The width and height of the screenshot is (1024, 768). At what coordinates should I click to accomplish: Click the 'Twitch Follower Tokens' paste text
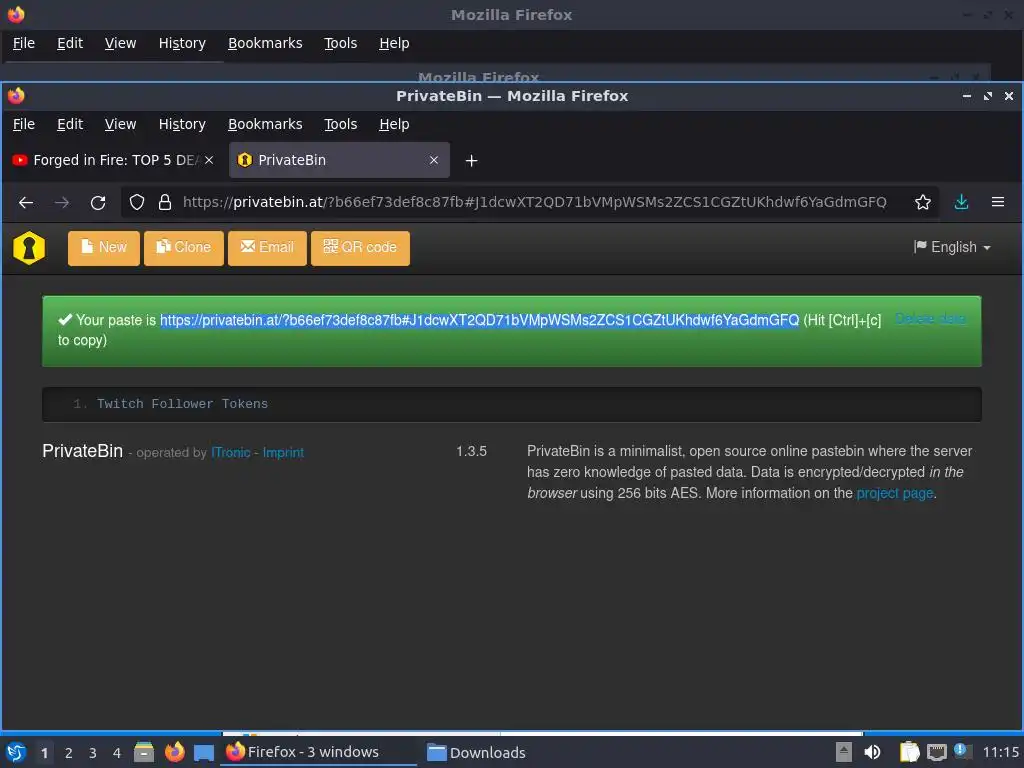coord(182,404)
